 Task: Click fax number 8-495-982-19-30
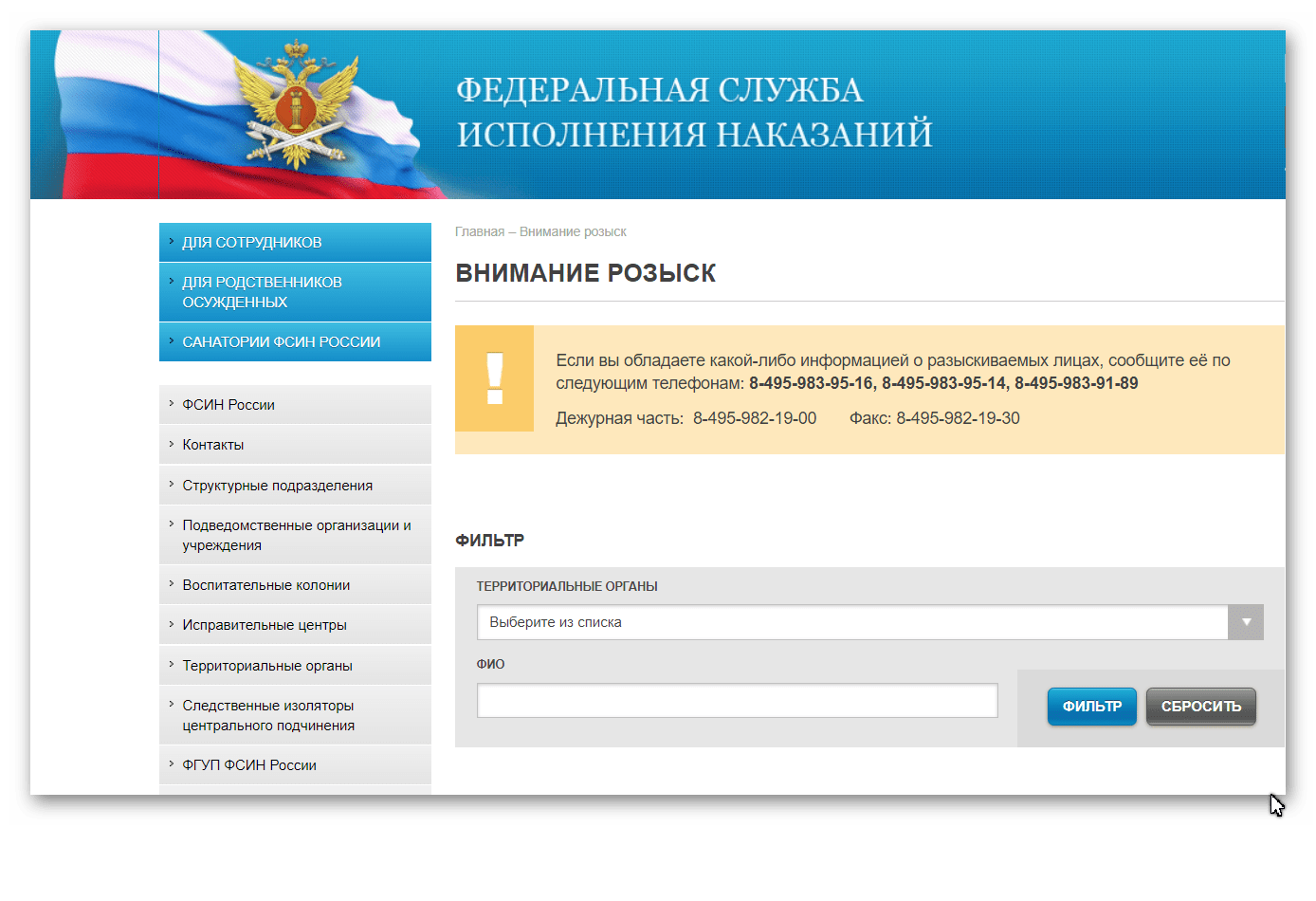coord(958,418)
